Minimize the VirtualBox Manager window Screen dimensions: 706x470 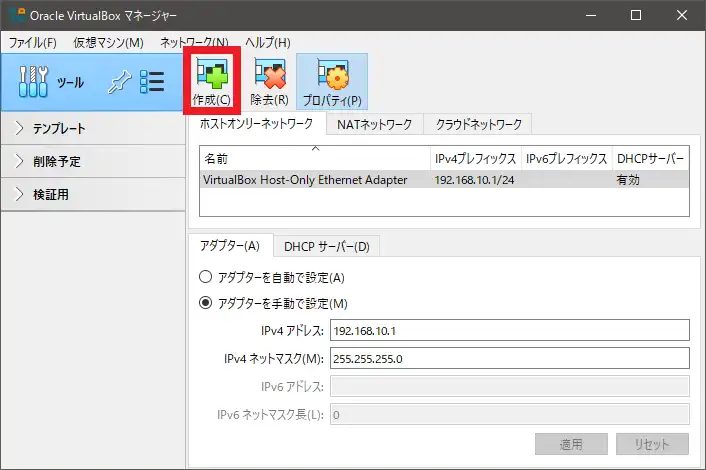tap(591, 15)
